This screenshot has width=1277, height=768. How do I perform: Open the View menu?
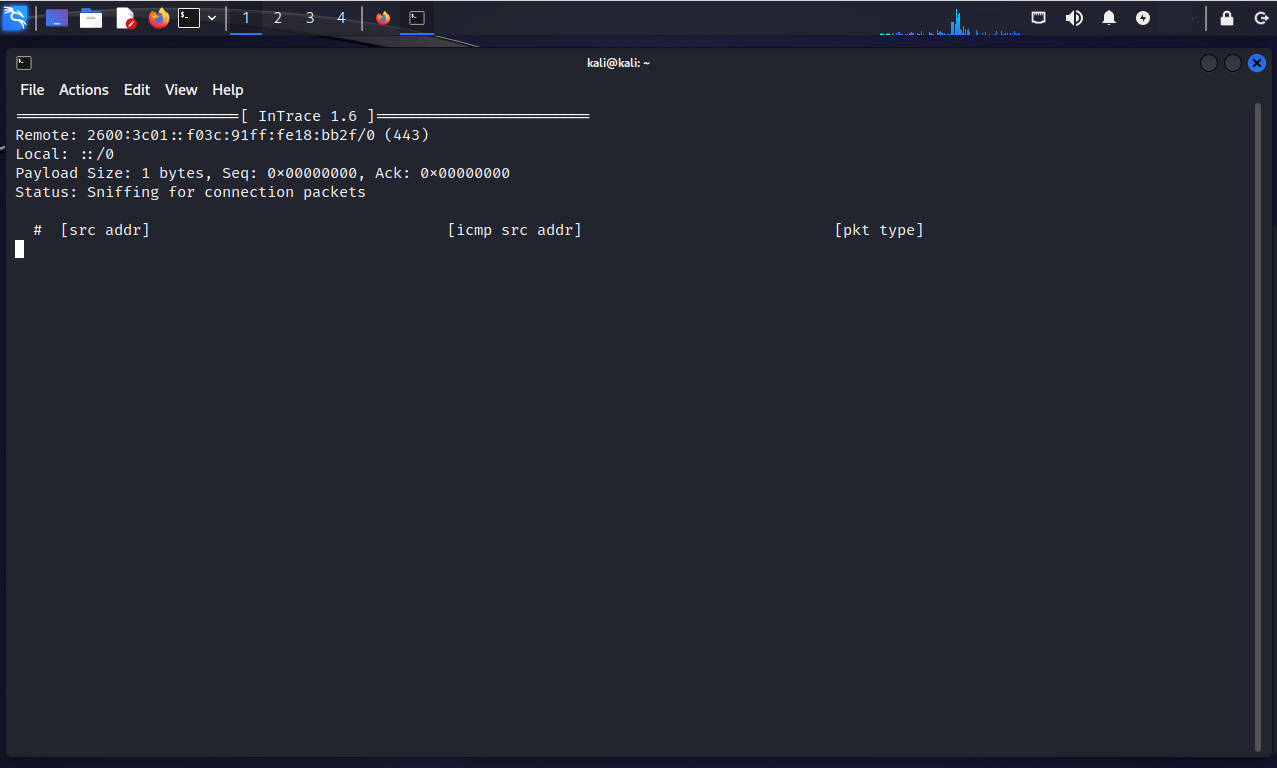181,90
